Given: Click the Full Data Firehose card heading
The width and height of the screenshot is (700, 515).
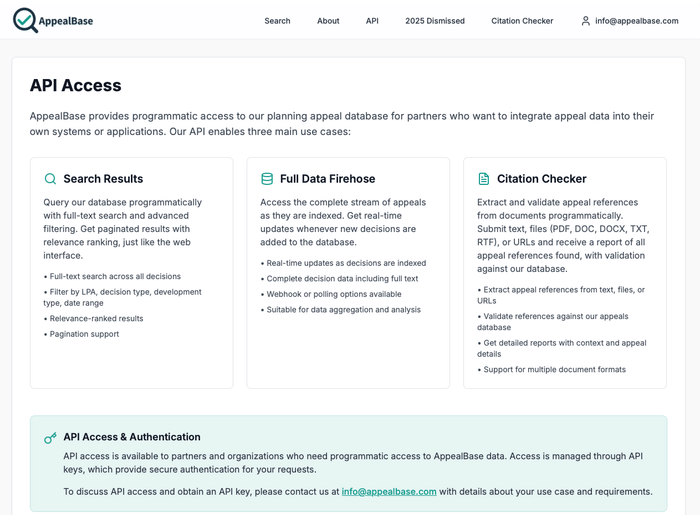Looking at the screenshot, I should coord(327,179).
